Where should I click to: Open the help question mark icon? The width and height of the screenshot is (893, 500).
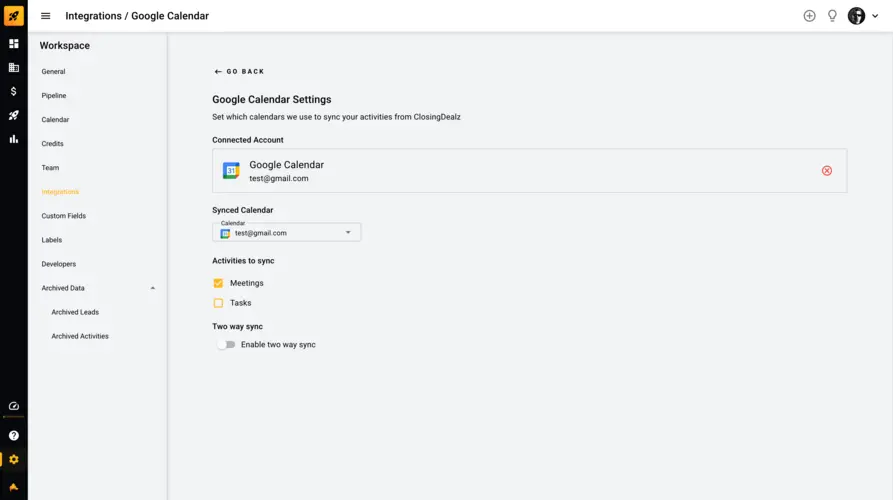point(14,436)
